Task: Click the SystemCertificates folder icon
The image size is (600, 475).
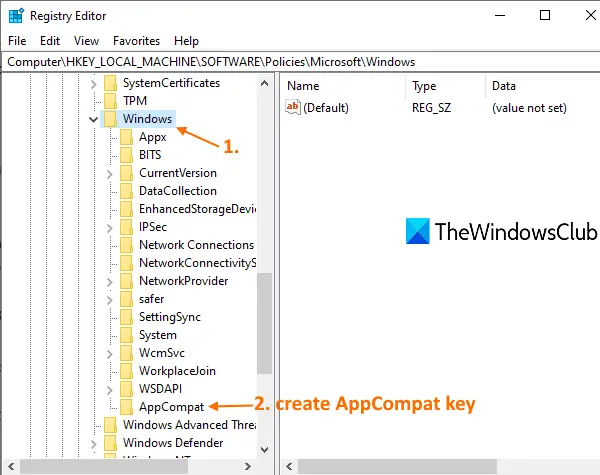Action: point(111,83)
